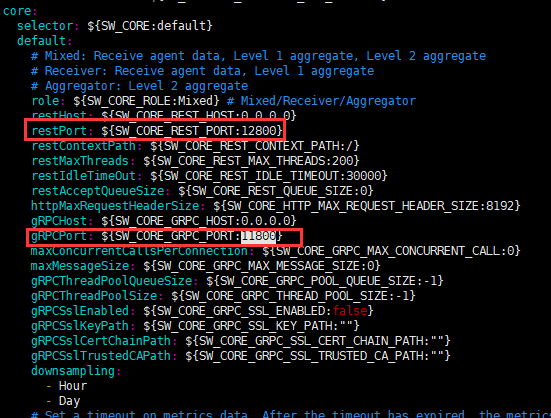The width and height of the screenshot is (551, 418).
Task: Click the selector key under core
Action: 45,26
